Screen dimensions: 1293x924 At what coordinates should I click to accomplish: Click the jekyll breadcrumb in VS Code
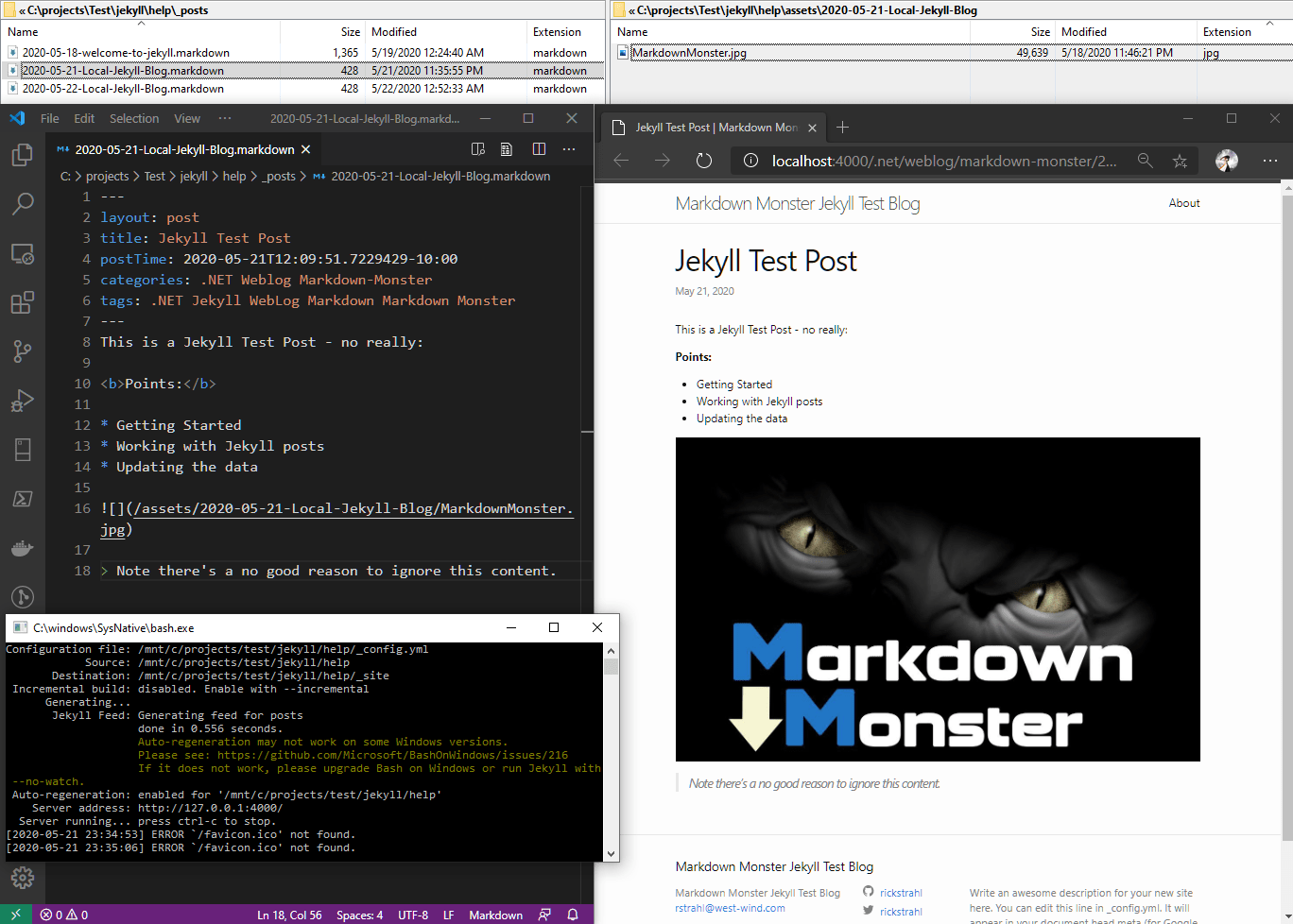click(194, 176)
